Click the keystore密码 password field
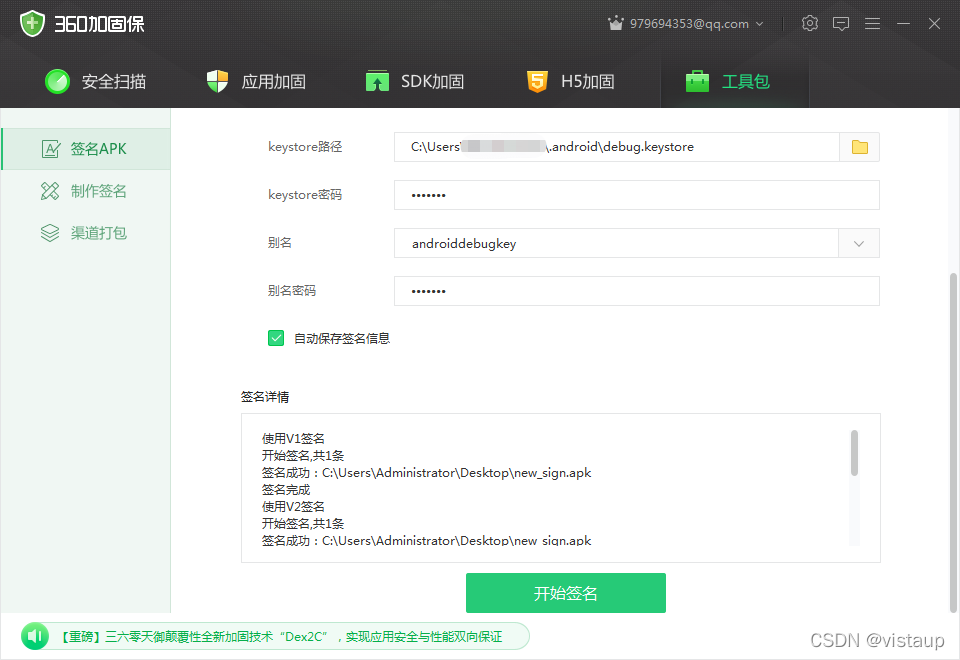 (637, 195)
